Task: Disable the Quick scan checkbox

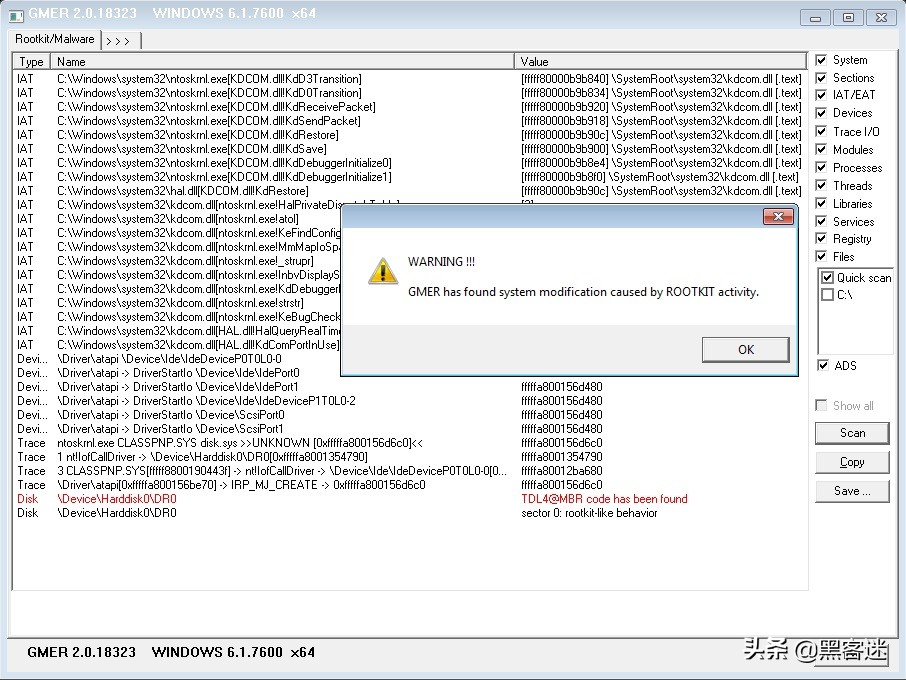Action: [x=827, y=278]
